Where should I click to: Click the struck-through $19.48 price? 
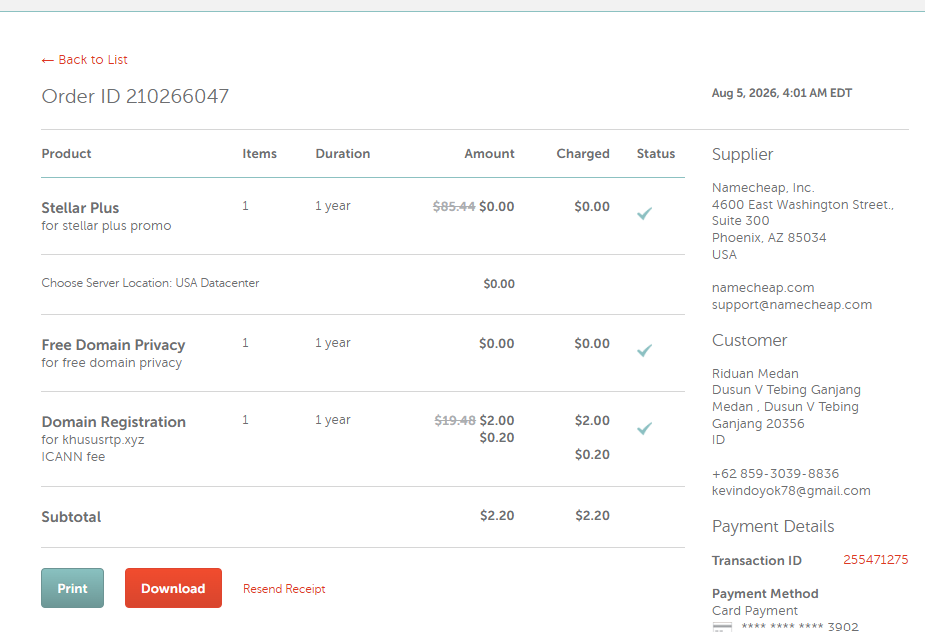455,420
